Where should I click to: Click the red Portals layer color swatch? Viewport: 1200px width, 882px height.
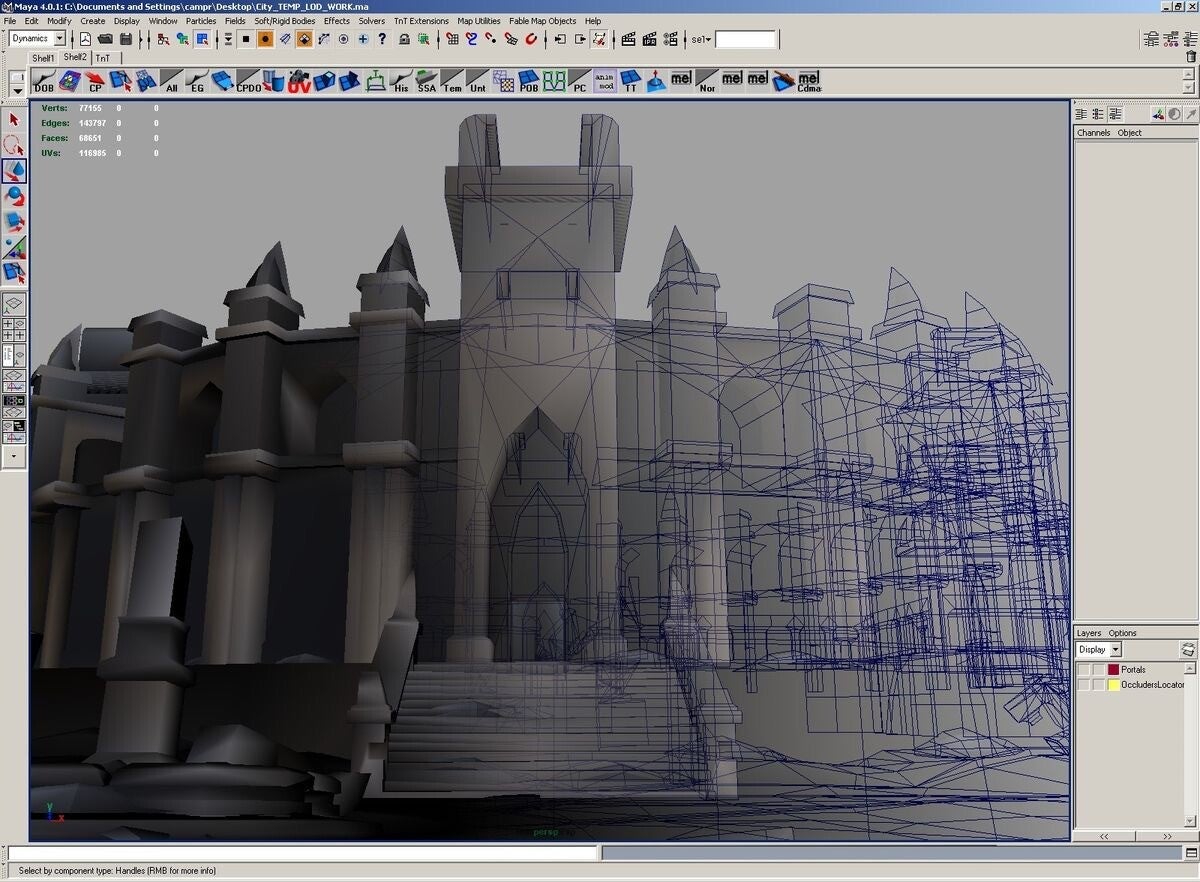[x=1113, y=670]
